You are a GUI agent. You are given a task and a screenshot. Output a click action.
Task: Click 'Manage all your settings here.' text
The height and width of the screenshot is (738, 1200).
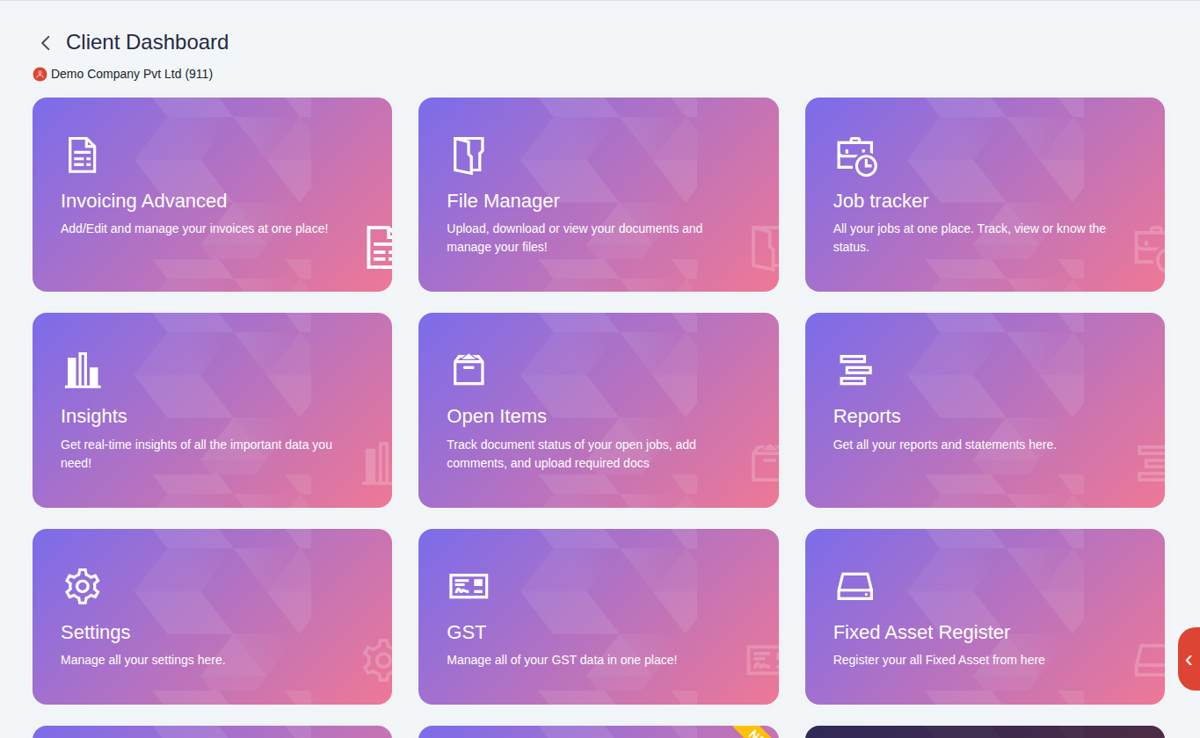tap(143, 660)
